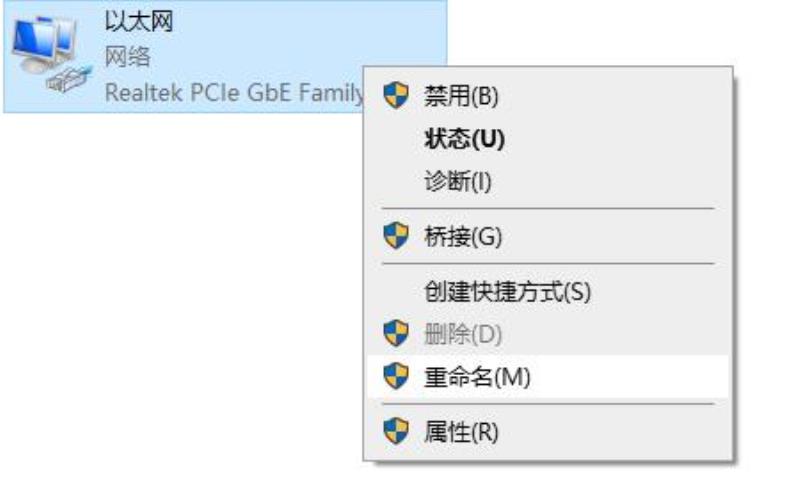Click the 以太网 connection name label
Screen dimensions: 800x503
(x=139, y=22)
